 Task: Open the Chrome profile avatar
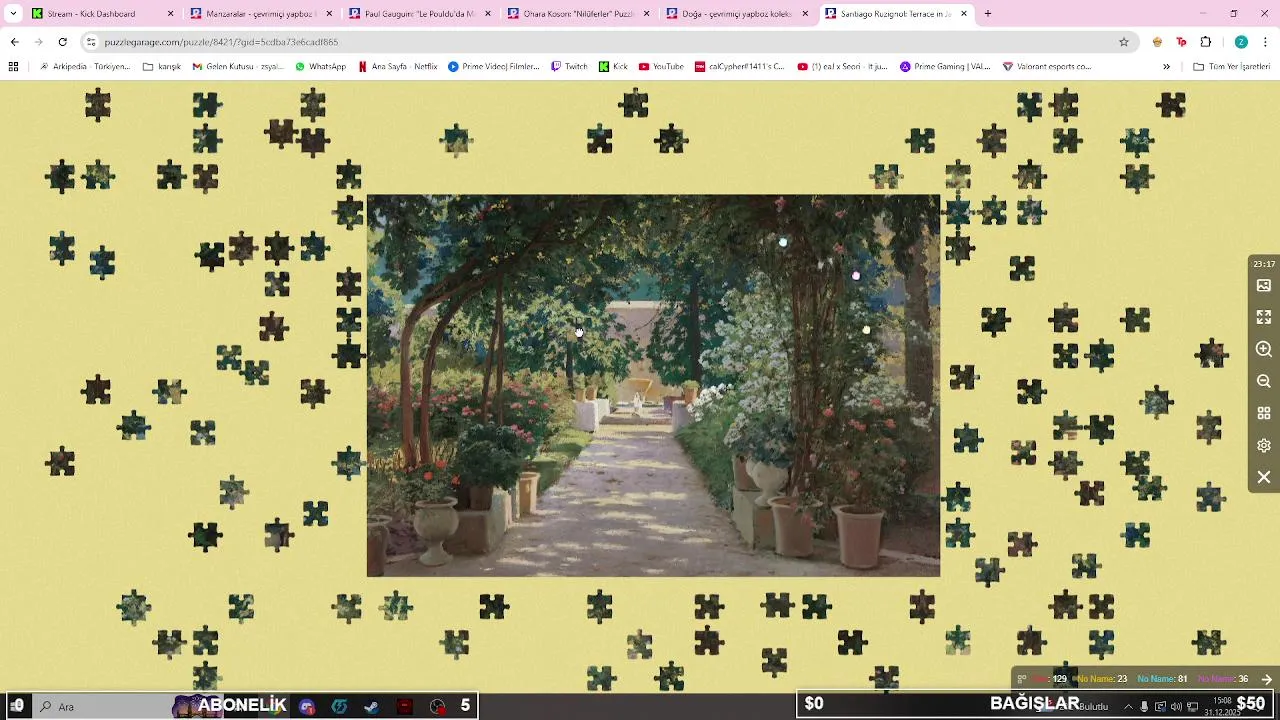(1241, 42)
